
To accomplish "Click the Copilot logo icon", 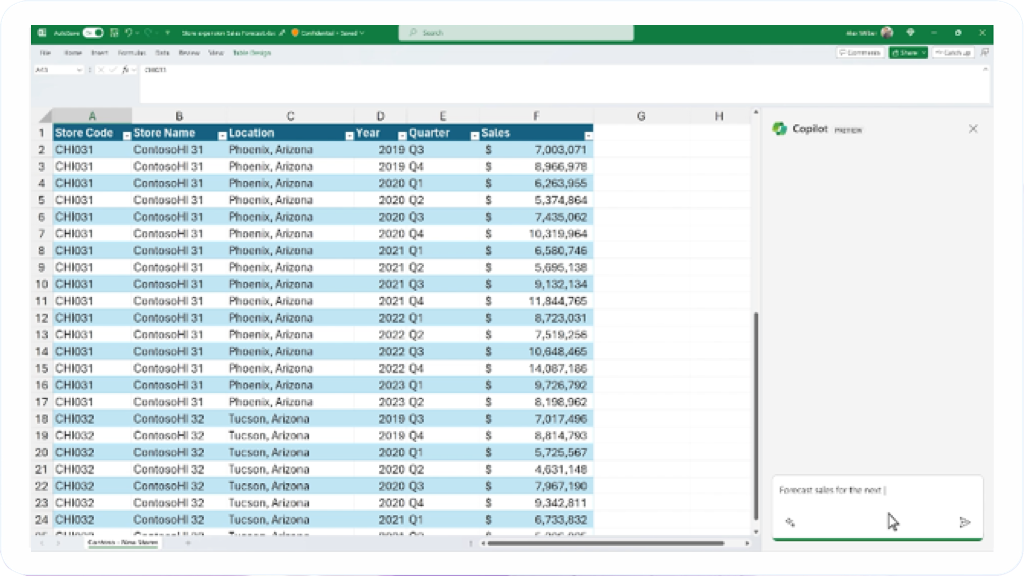I will coord(780,129).
